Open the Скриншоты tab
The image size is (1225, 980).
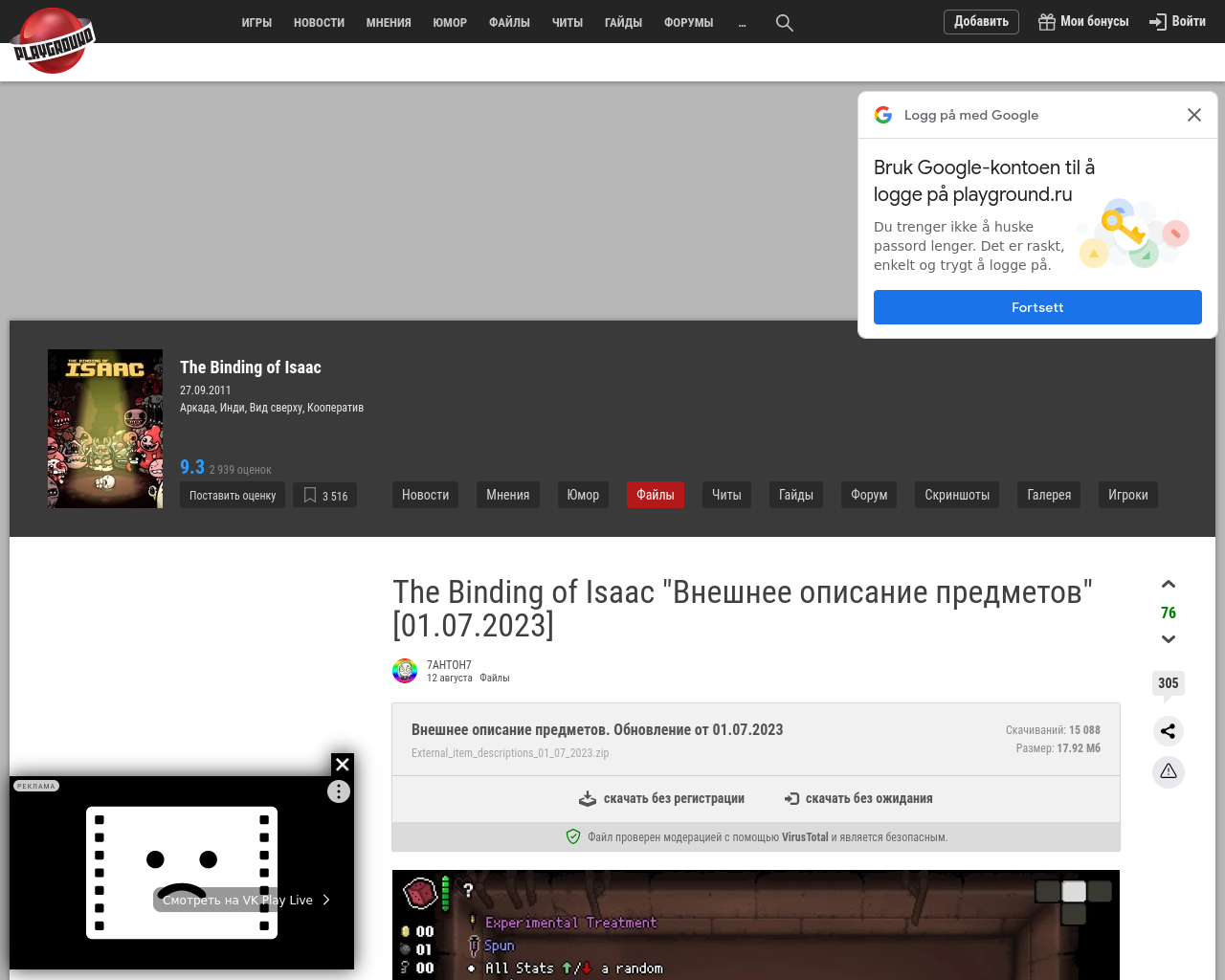(x=957, y=495)
